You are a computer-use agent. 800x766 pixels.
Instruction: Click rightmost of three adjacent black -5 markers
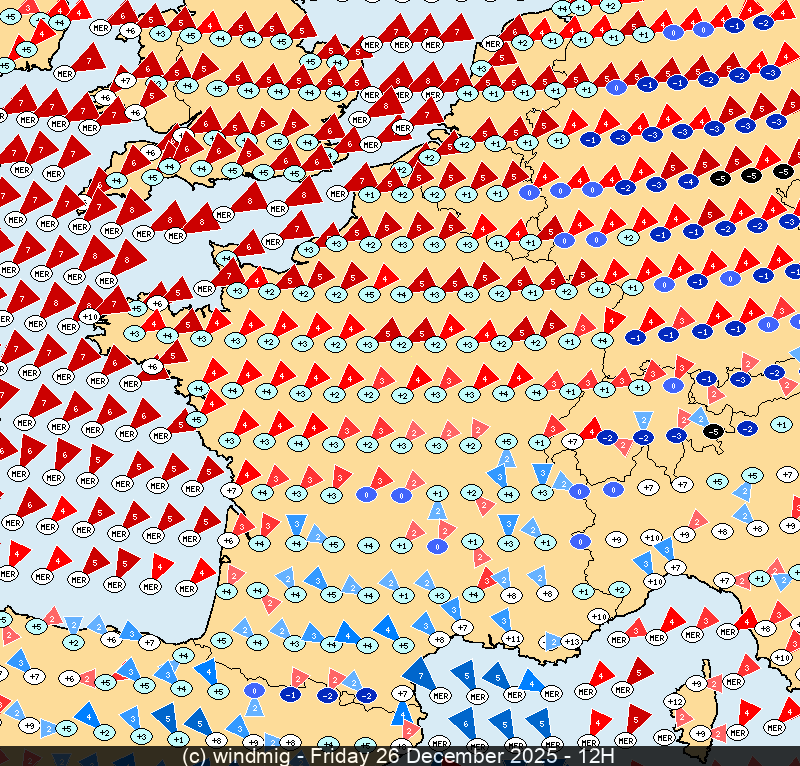pyautogui.click(x=784, y=172)
